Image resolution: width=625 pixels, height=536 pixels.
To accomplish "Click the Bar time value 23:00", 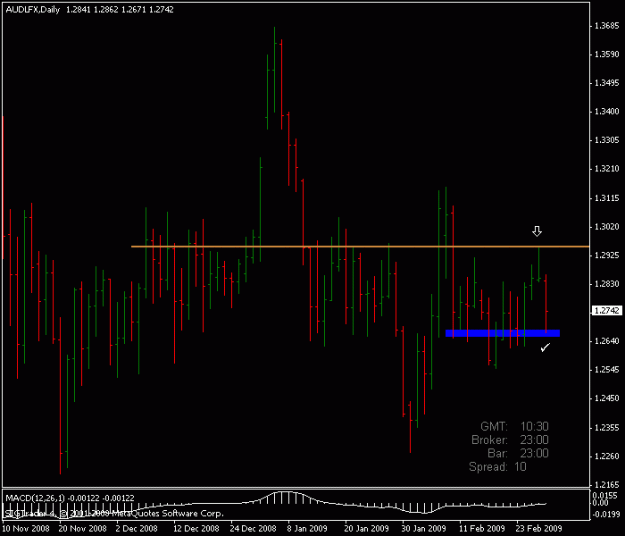I will 534,454.
